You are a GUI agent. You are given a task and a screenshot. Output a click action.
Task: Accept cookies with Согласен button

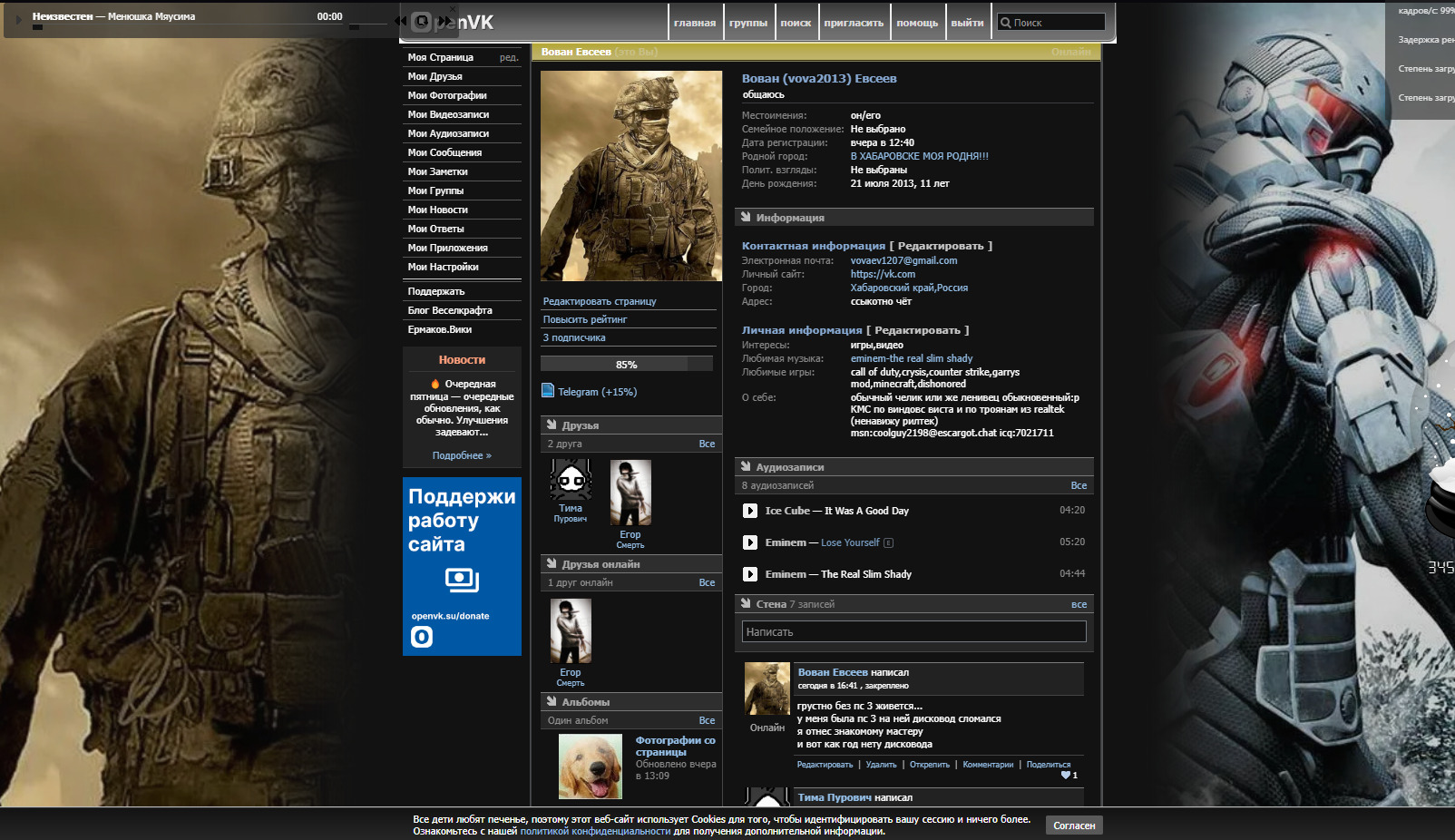pos(1074,825)
